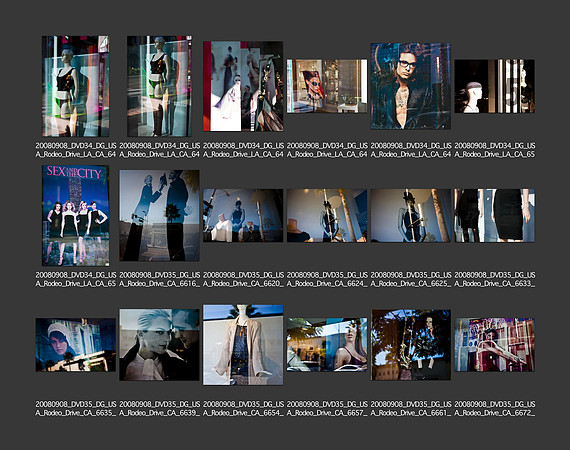This screenshot has width=570, height=450.
Task: Select filename text ending Rodeo_Drive_CA_6672_
Action: pos(495,408)
